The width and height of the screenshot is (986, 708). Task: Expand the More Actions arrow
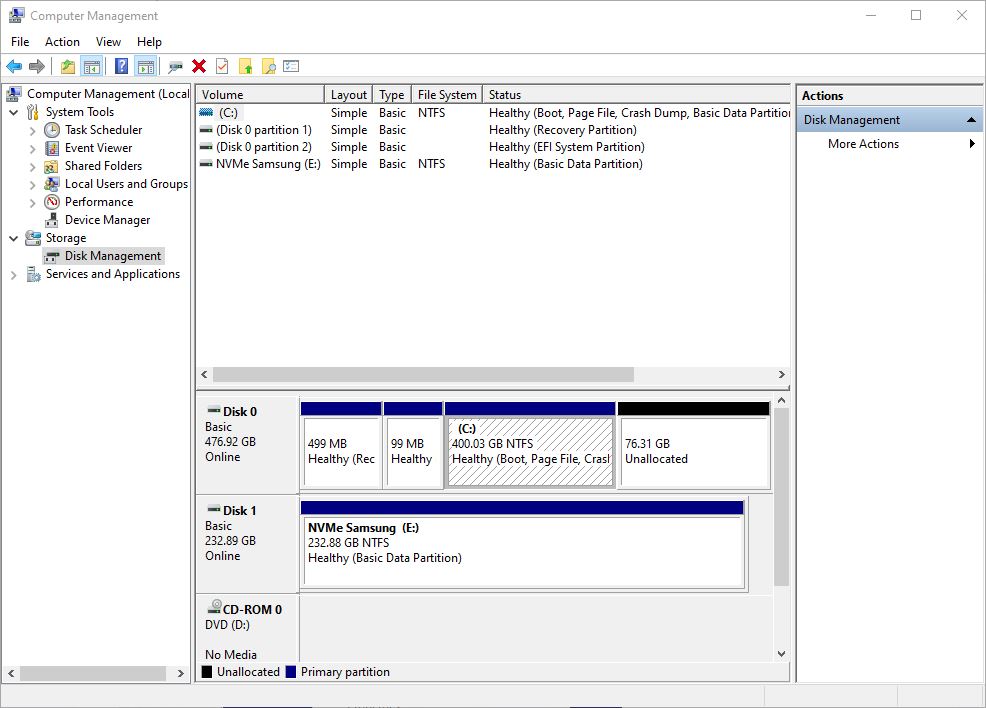coord(971,143)
